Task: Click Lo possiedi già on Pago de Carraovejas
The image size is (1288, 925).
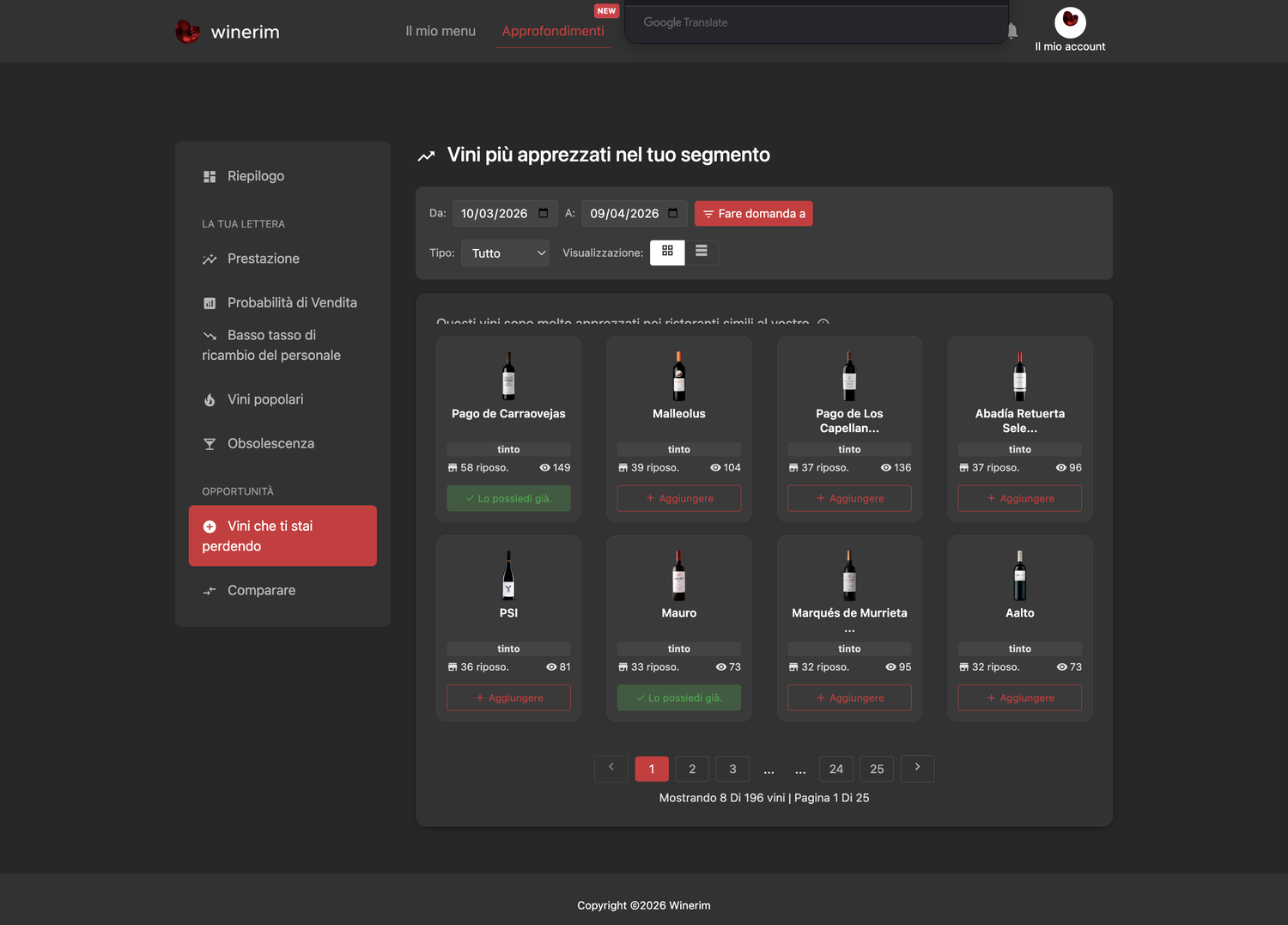Action: (508, 498)
